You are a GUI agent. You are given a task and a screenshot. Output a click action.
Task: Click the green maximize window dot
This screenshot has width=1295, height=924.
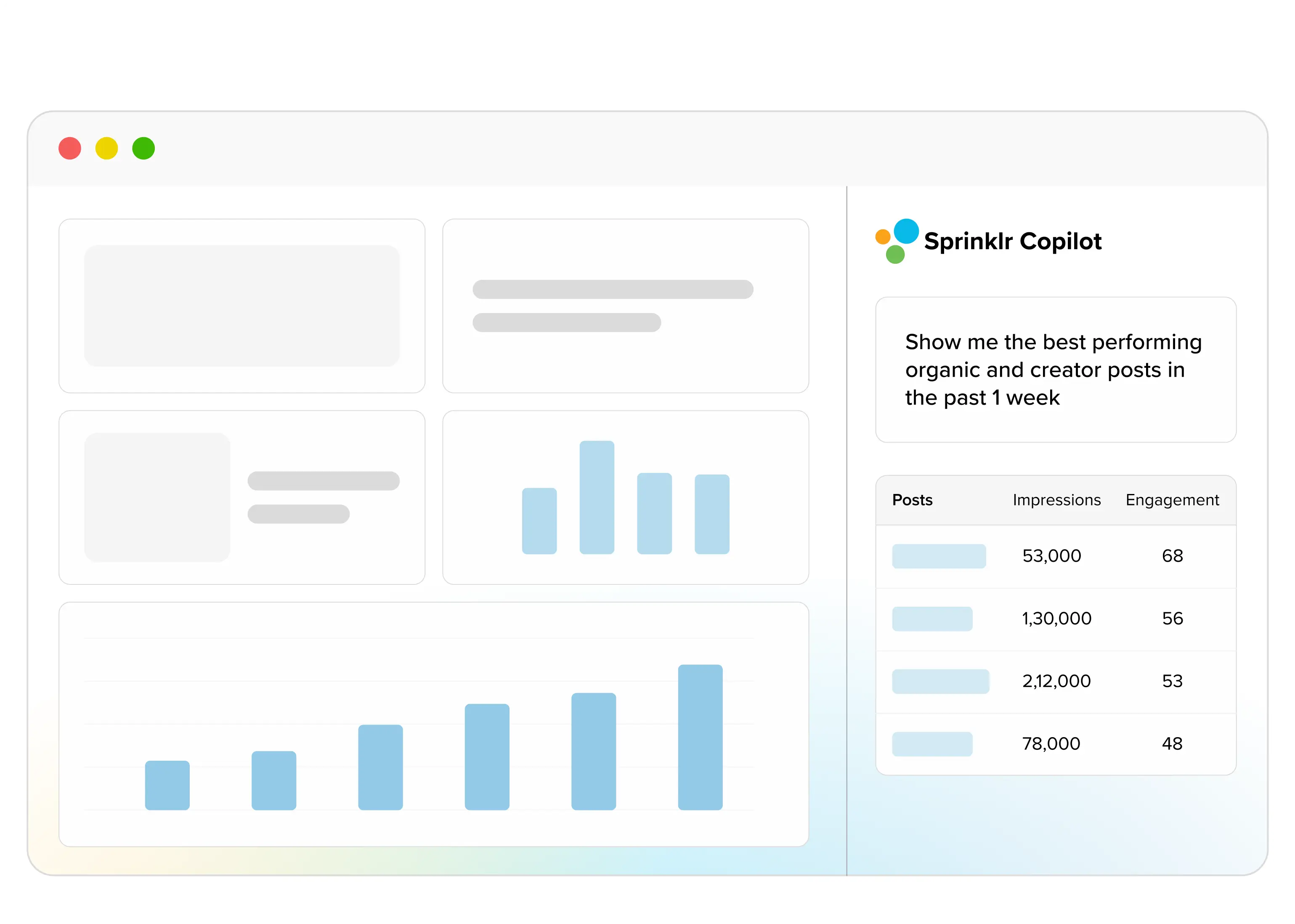[x=143, y=149]
